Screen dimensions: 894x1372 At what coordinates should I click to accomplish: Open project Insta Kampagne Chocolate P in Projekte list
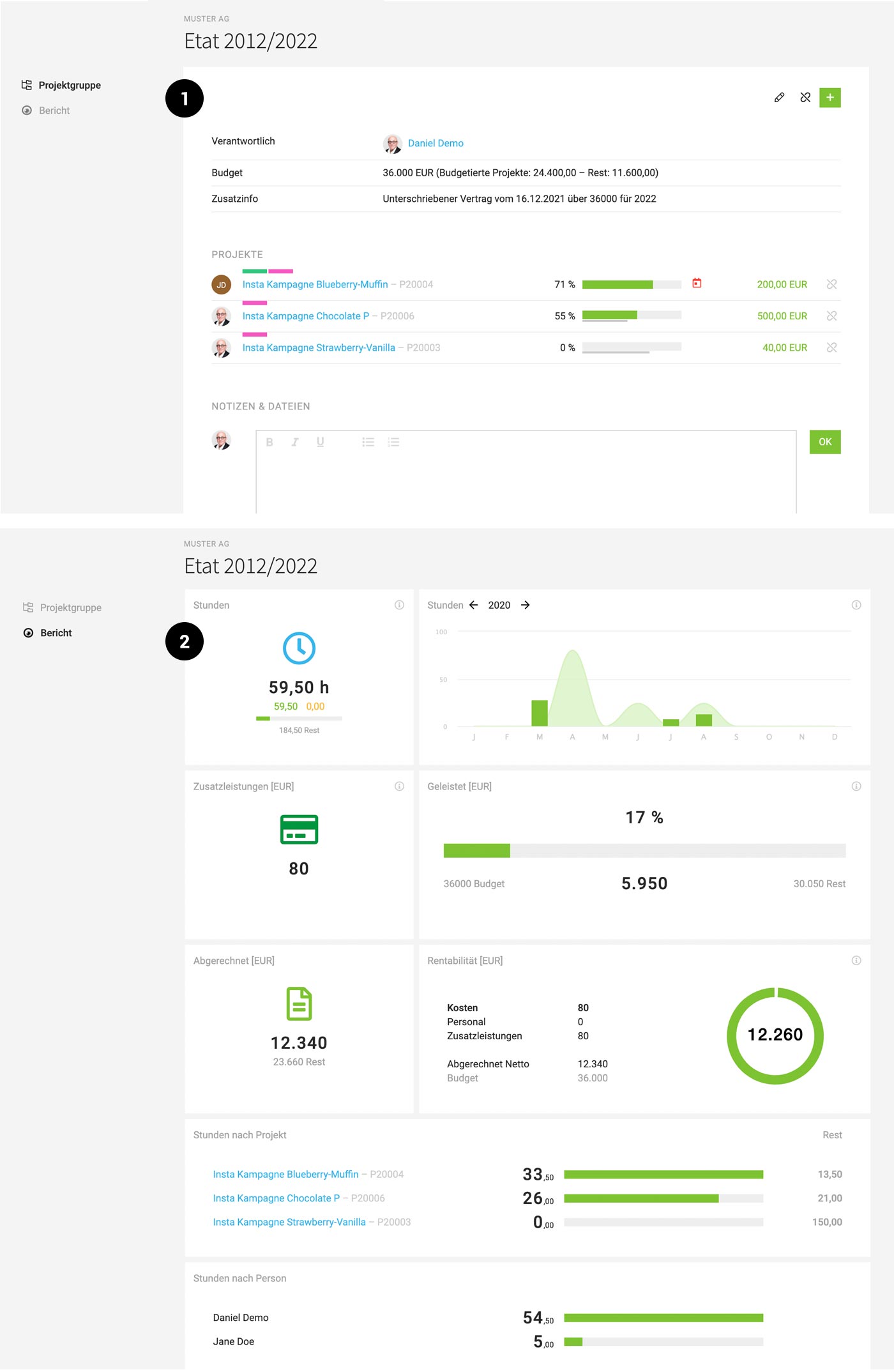(305, 316)
